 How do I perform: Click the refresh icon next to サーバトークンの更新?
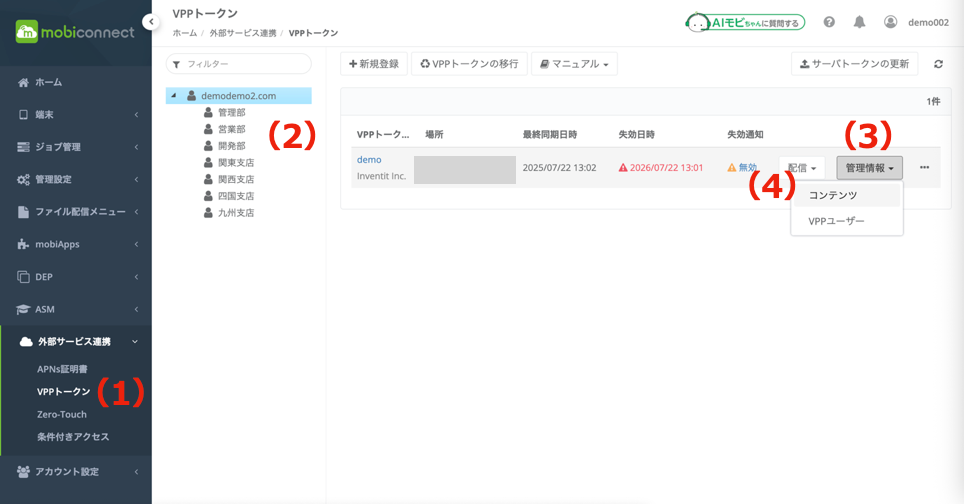point(938,64)
